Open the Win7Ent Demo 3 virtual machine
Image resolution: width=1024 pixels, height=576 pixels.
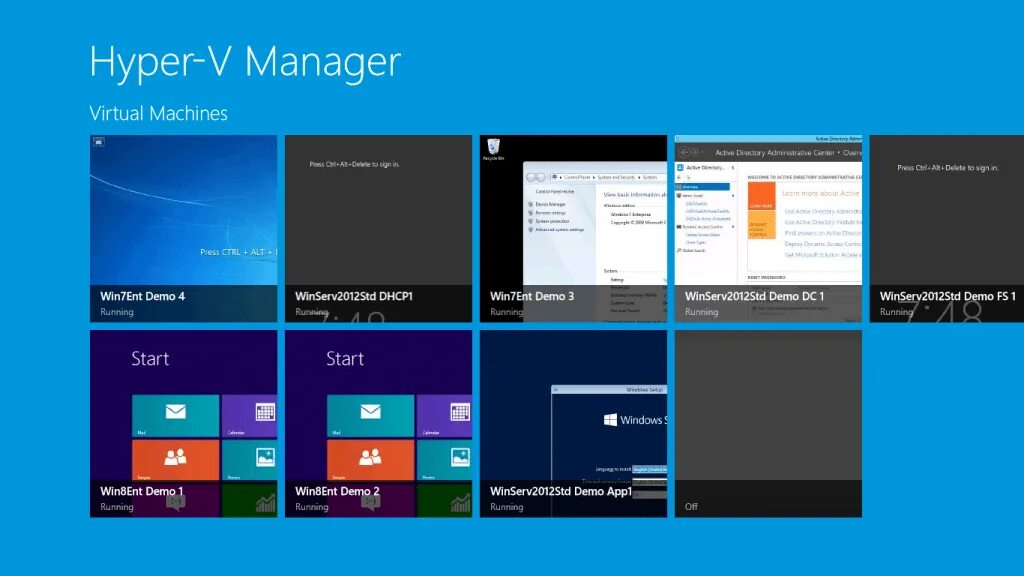573,229
